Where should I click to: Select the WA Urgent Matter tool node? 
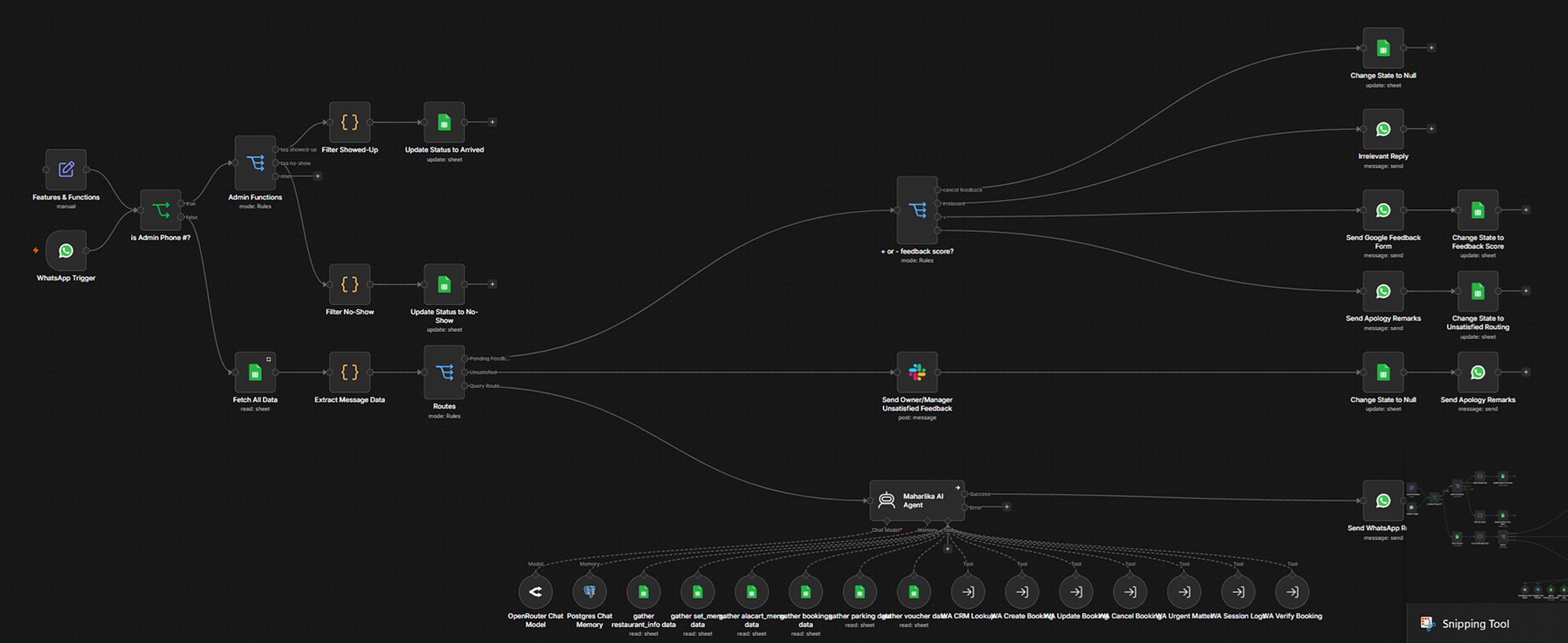tap(1184, 591)
